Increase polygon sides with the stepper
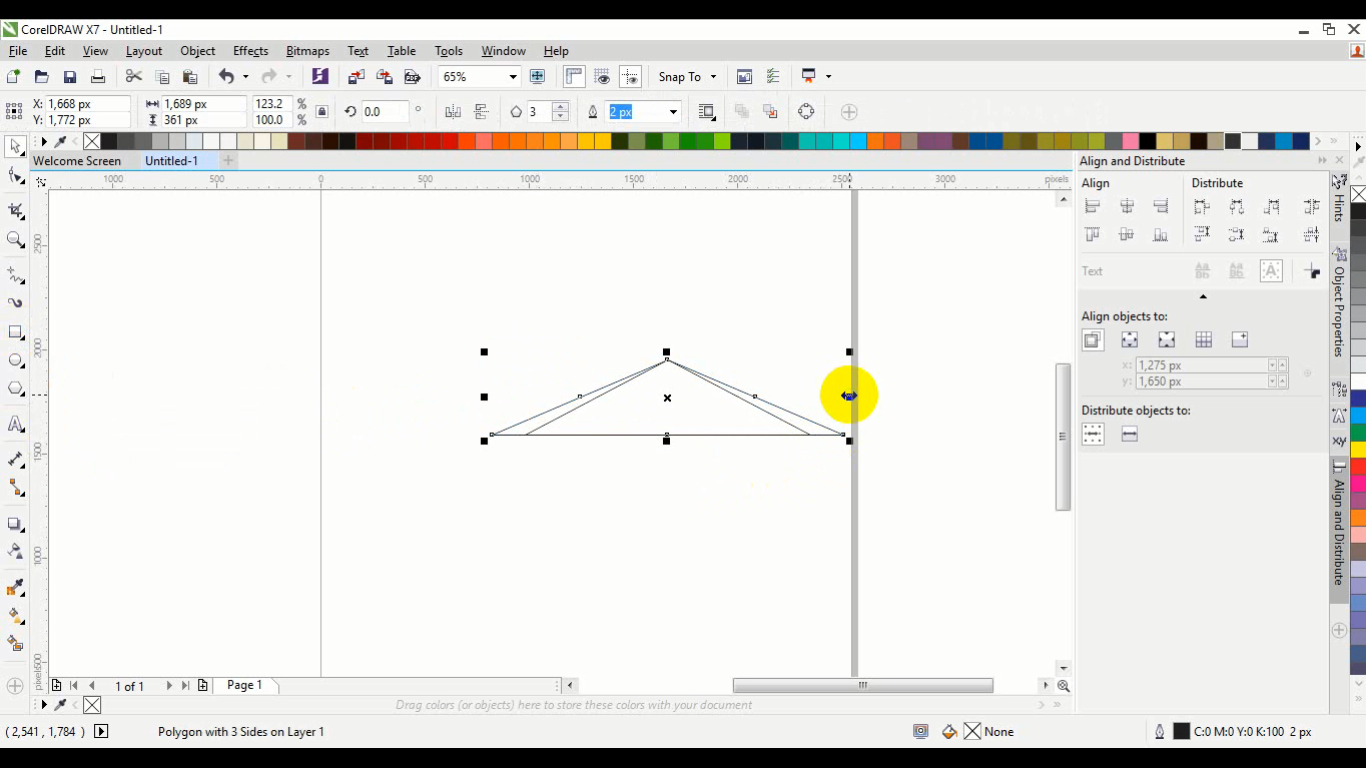 pos(560,107)
